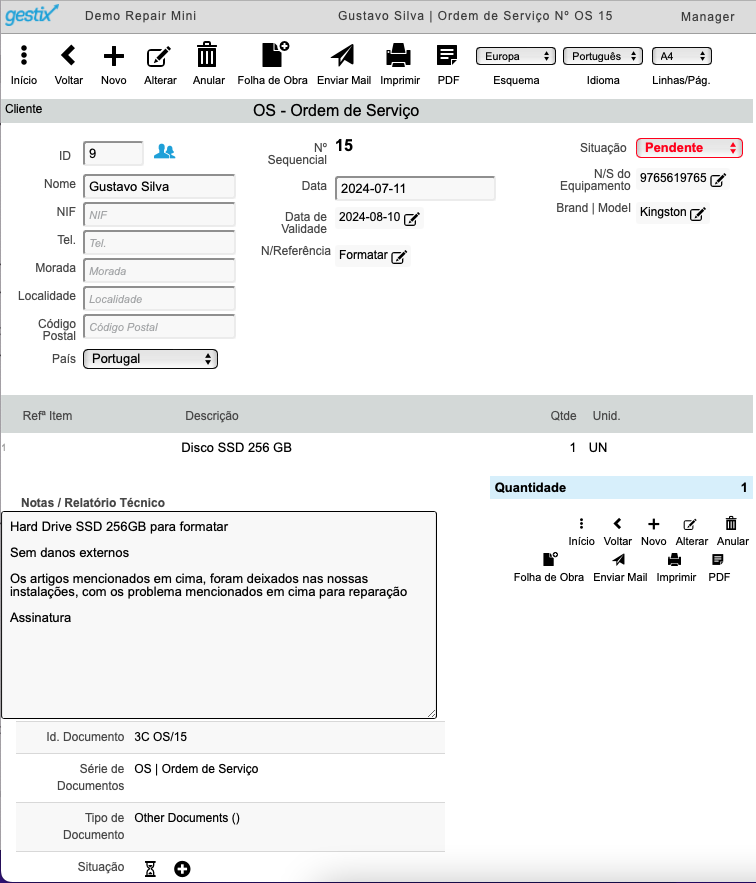Screen dimensions: 756x883
Task: Click Qtde column header
Action: point(563,416)
